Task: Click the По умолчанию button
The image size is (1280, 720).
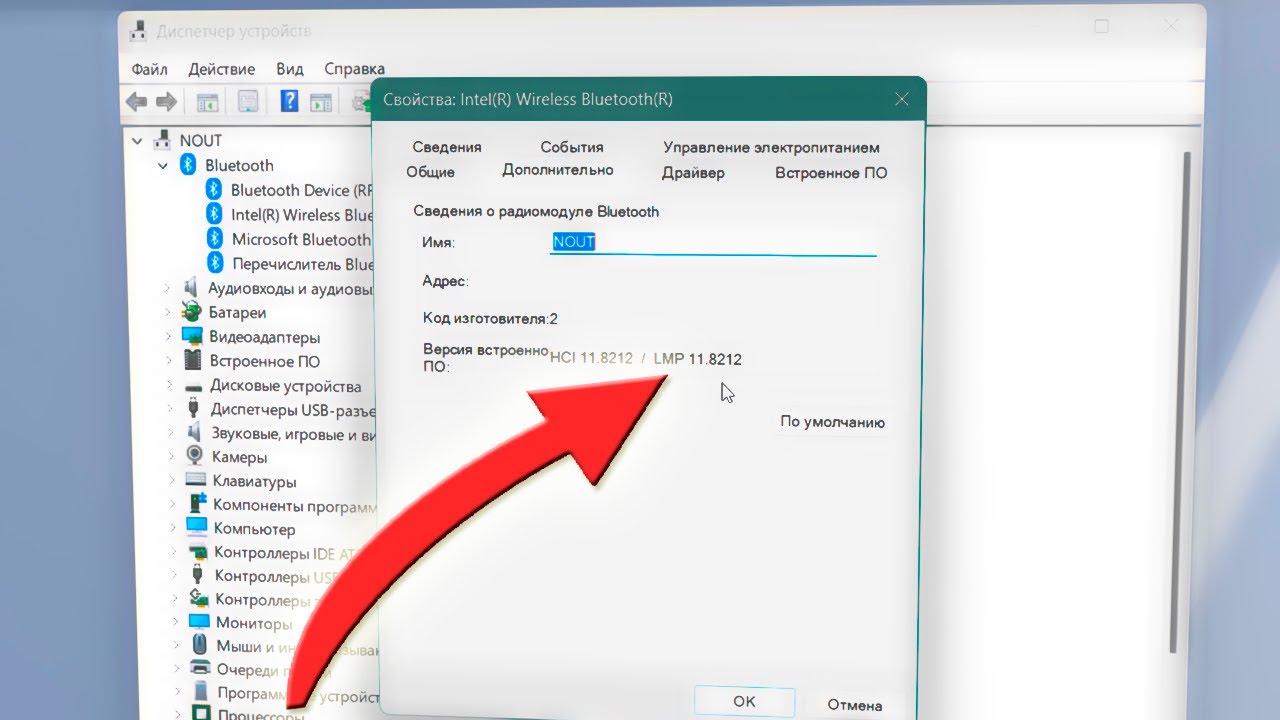Action: coord(832,422)
